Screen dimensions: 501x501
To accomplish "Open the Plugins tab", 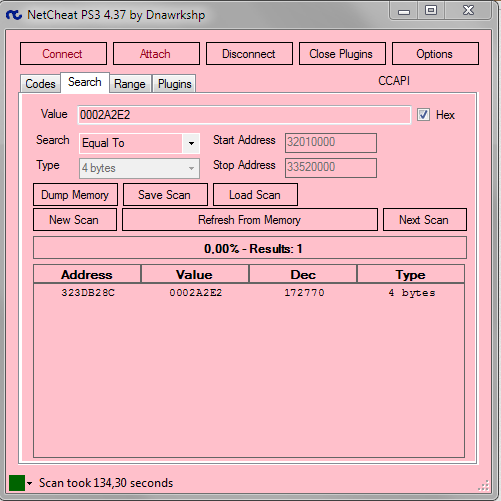I will (174, 84).
